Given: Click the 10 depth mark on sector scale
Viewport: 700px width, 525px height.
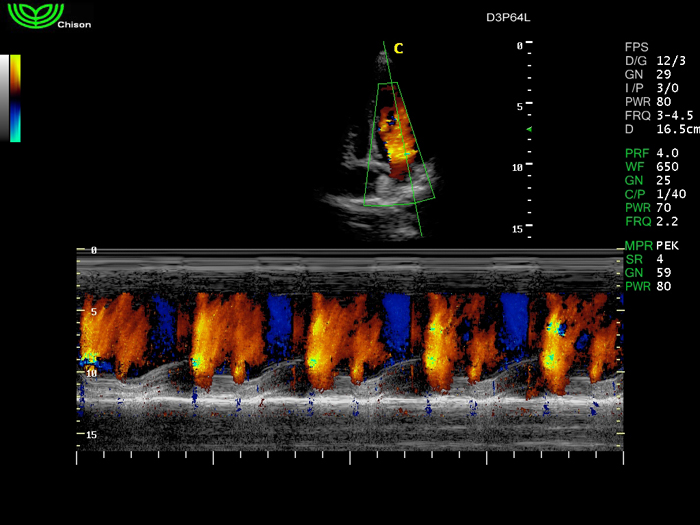Looking at the screenshot, I should pos(518,168).
